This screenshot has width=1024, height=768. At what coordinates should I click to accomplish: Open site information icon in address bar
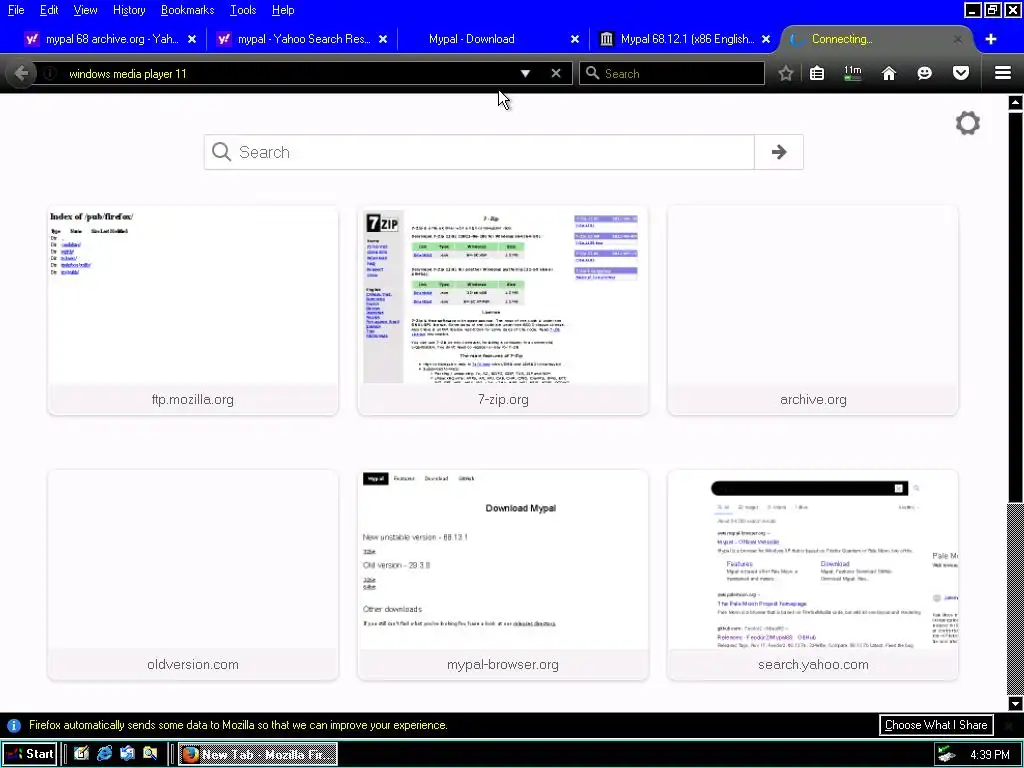pyautogui.click(x=50, y=74)
